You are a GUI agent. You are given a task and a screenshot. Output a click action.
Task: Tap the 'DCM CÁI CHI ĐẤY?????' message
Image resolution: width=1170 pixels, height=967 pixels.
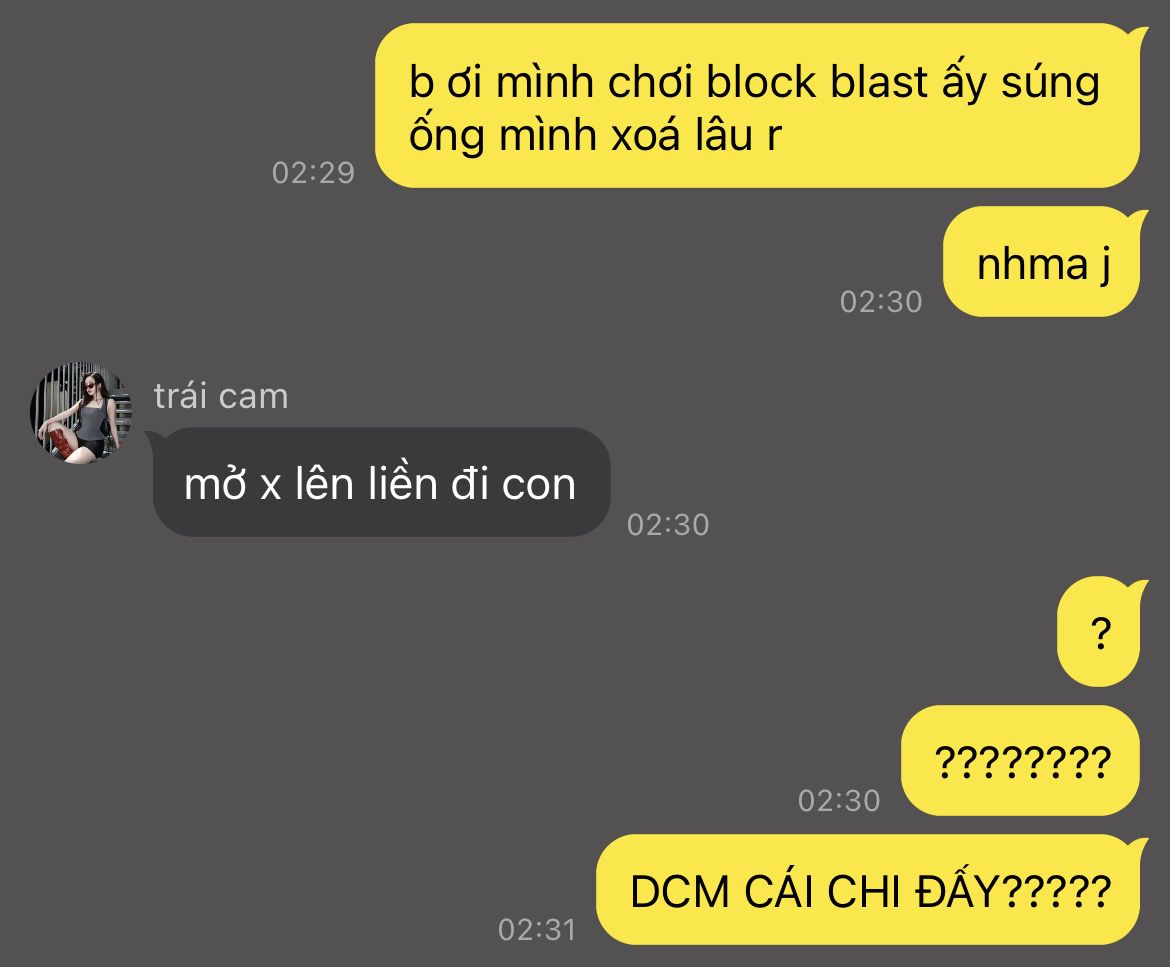[x=869, y=889]
